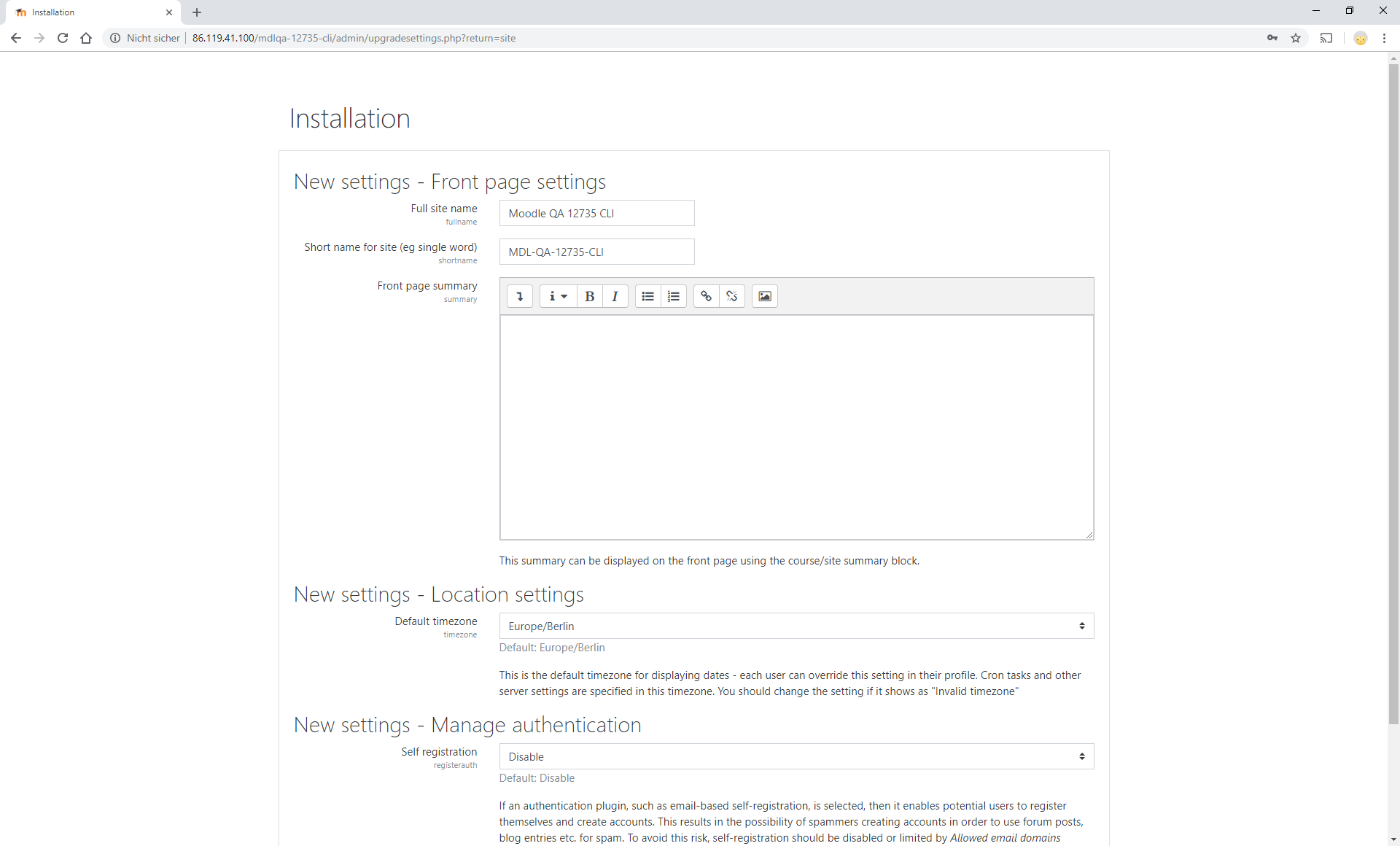Click the 'Allowed email domains' italic text

1006,838
